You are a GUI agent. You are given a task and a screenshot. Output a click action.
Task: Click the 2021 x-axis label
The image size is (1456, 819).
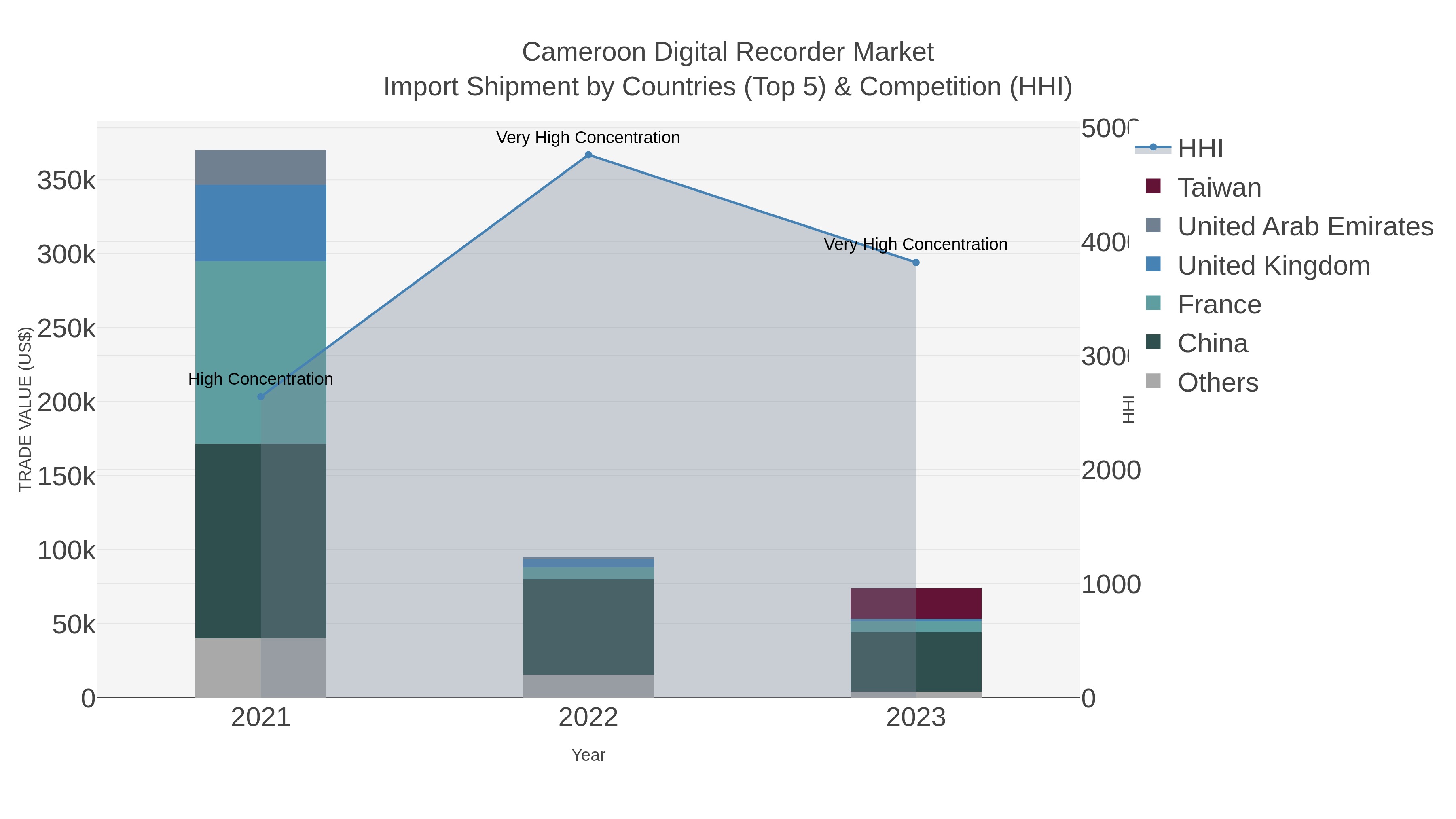260,718
